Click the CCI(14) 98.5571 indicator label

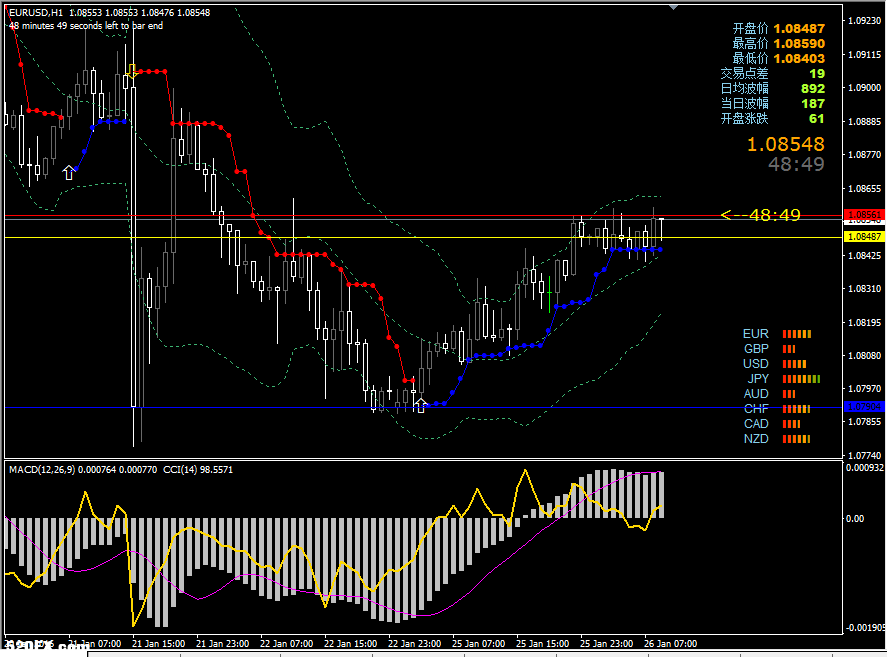pyautogui.click(x=198, y=470)
